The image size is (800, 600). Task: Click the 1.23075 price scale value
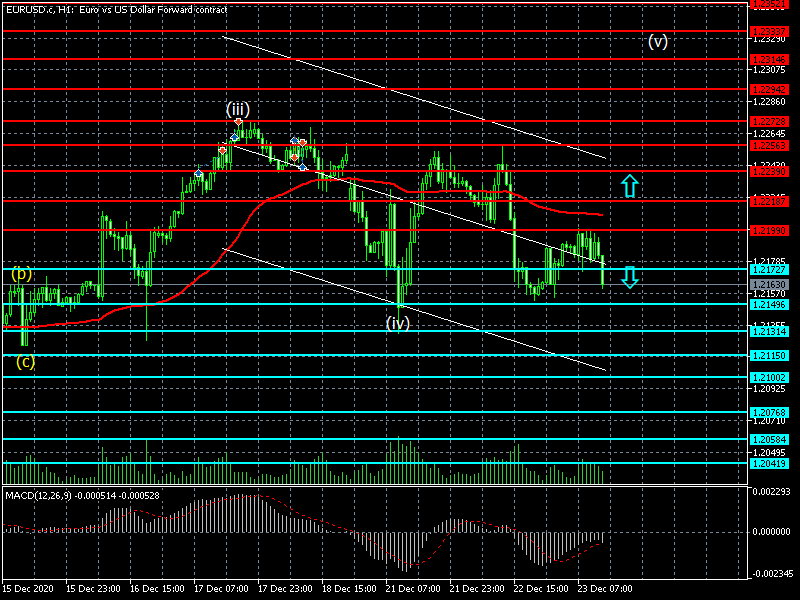pyautogui.click(x=769, y=70)
